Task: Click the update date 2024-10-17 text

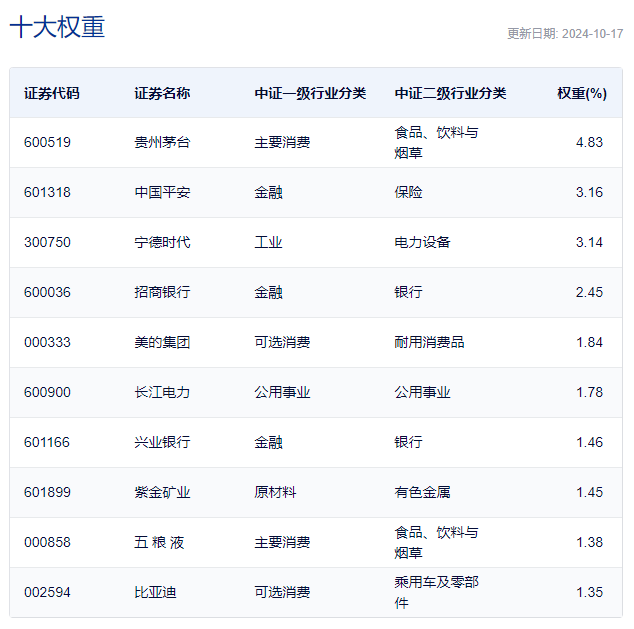Action: 564,33
